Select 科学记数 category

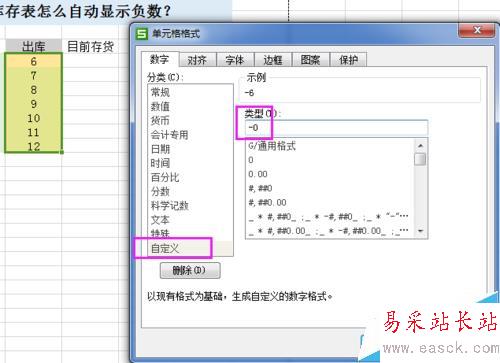(x=190, y=206)
